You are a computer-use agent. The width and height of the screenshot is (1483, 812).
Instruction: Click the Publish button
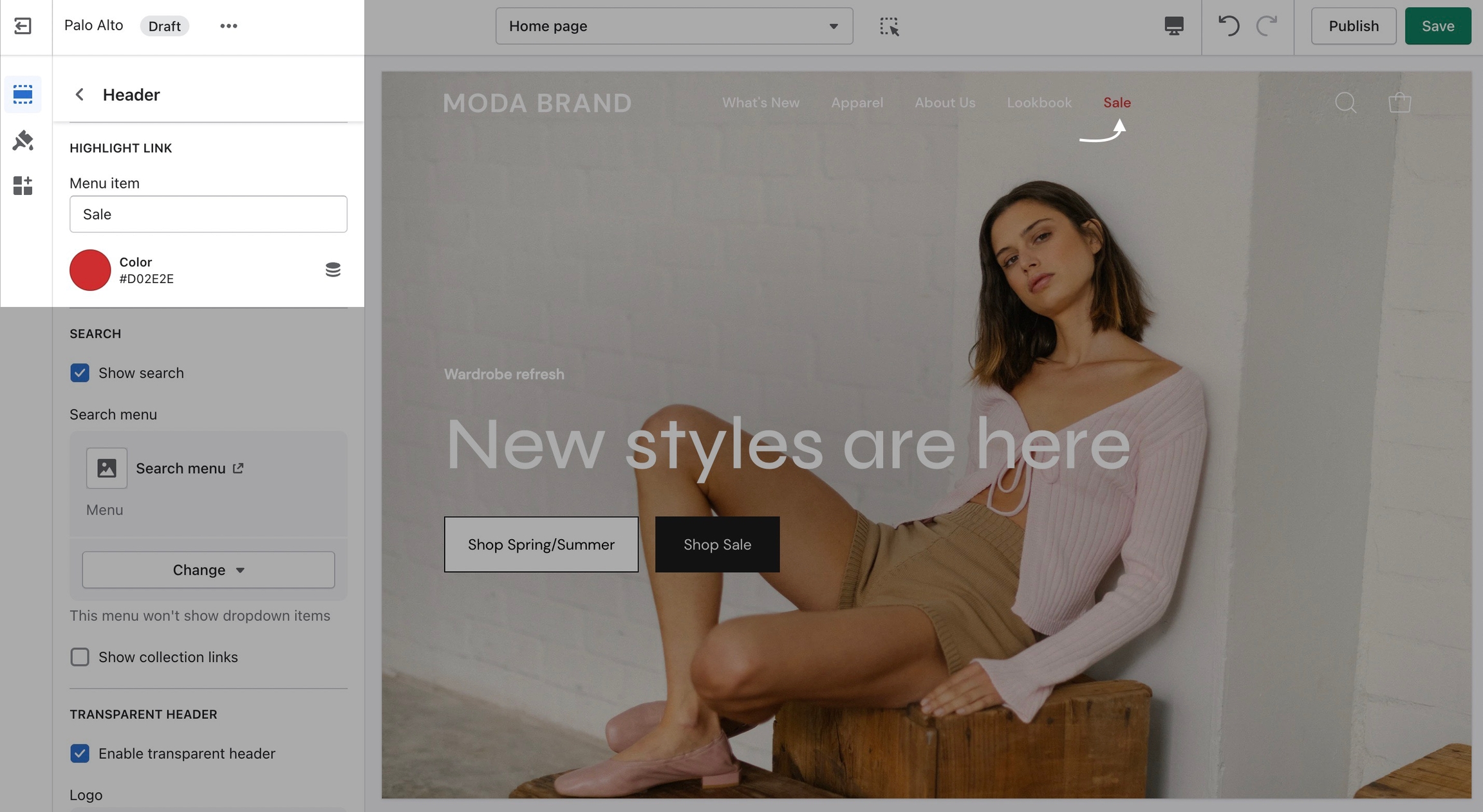tap(1353, 26)
